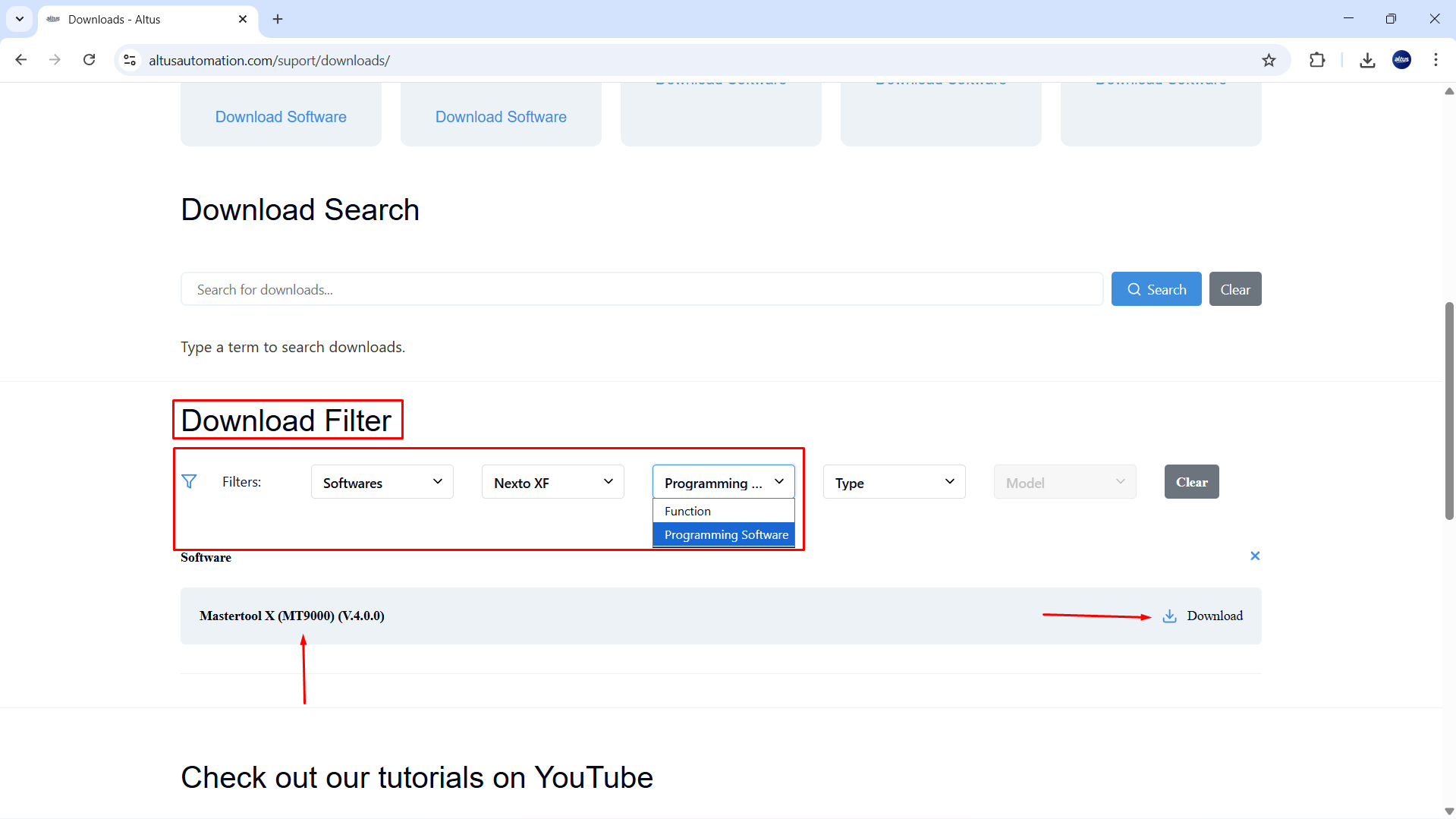The width and height of the screenshot is (1456, 819).
Task: View site information icon in address bar
Action: tap(131, 60)
